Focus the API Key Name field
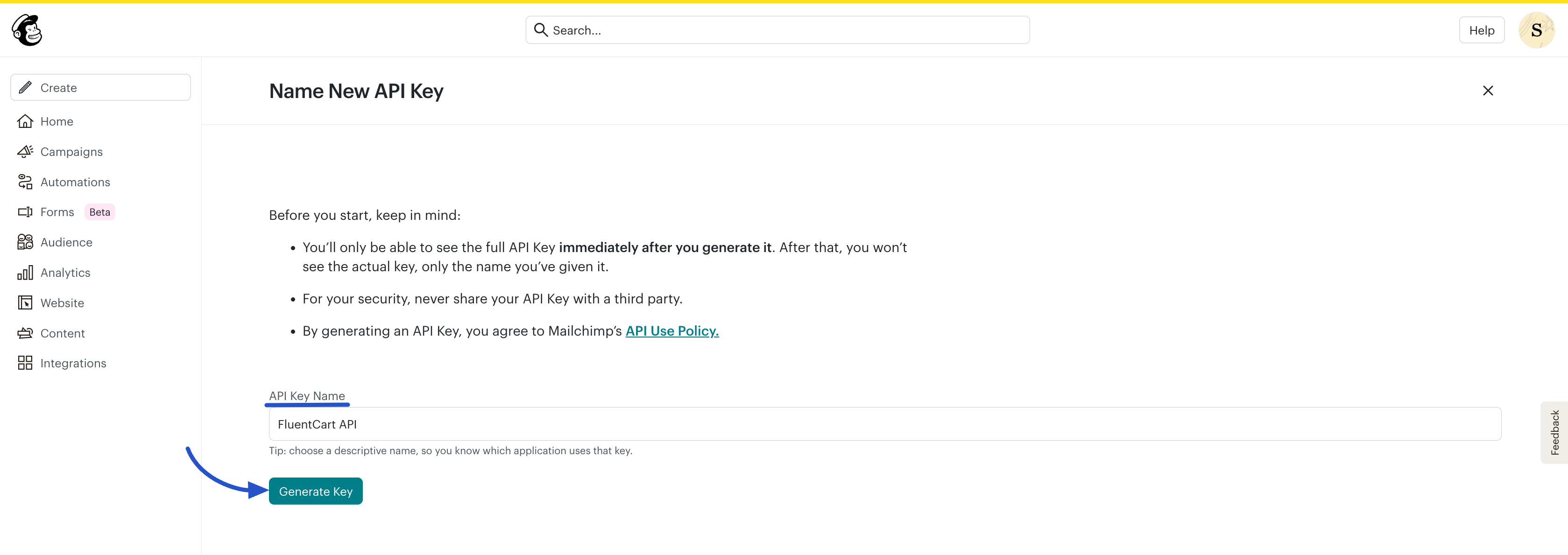 884,424
